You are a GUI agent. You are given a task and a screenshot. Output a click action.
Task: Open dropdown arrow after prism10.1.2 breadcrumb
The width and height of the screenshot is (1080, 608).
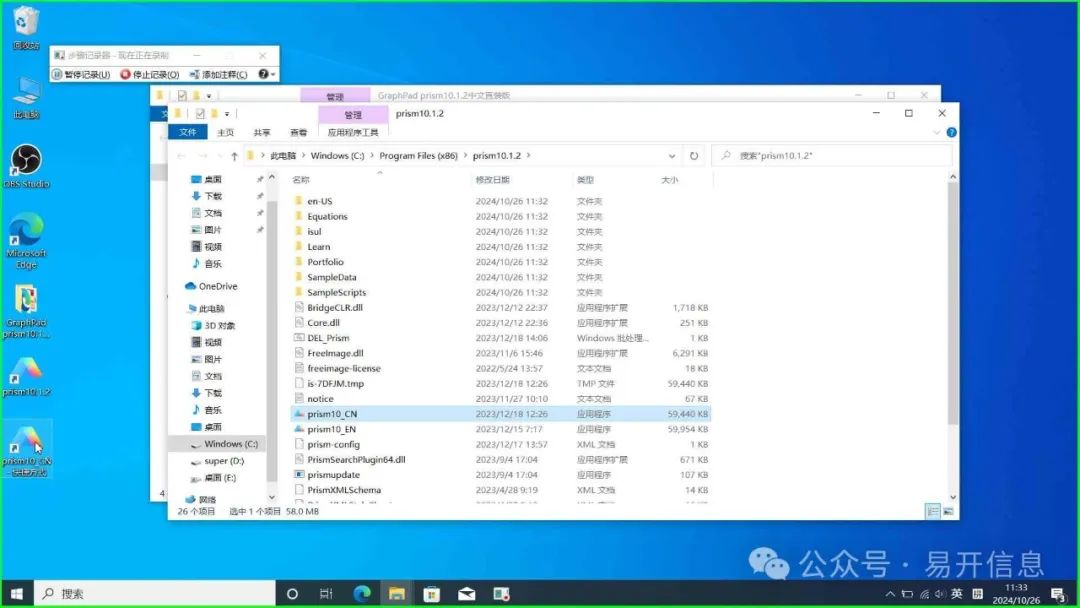528,156
